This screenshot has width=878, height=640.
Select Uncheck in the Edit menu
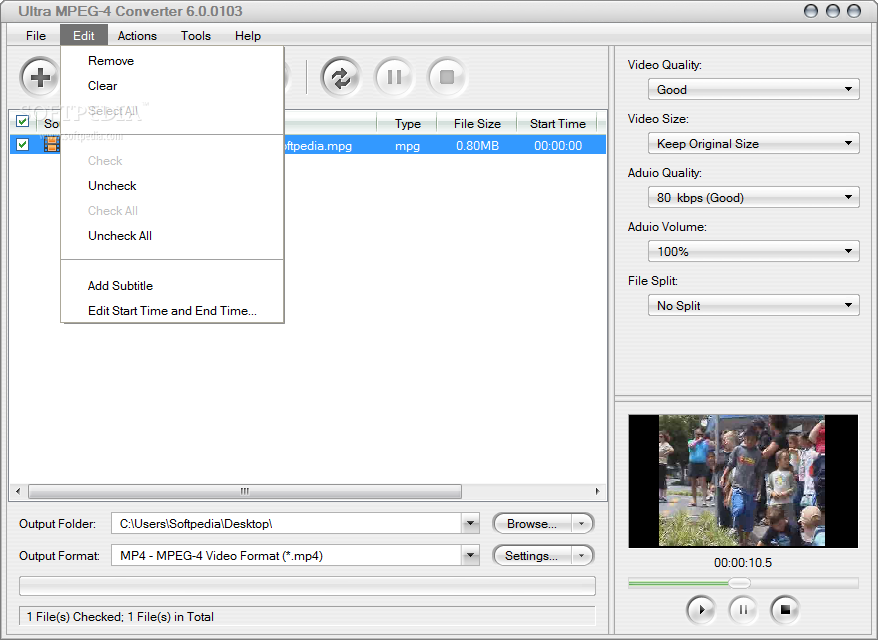click(172, 185)
